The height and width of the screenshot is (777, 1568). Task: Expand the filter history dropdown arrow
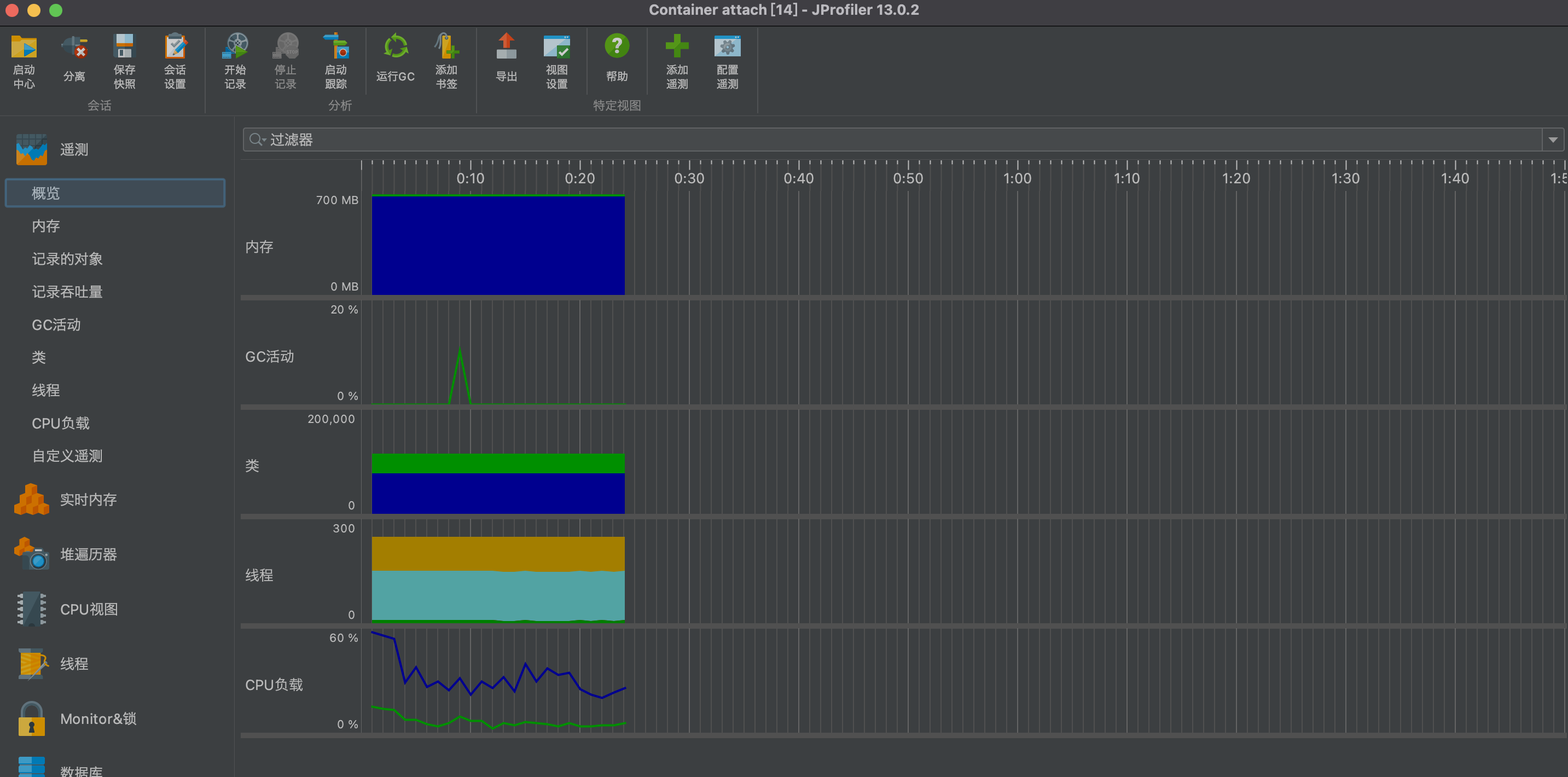point(1553,140)
